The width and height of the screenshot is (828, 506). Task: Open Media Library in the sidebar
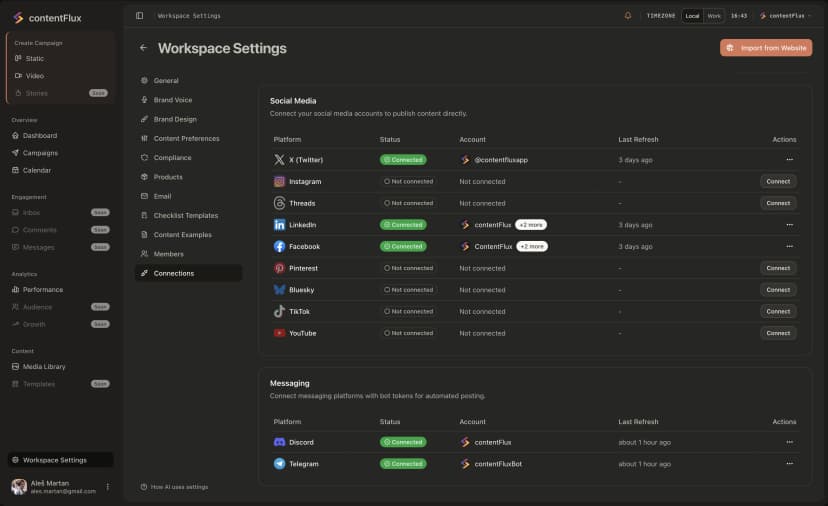[x=44, y=367]
